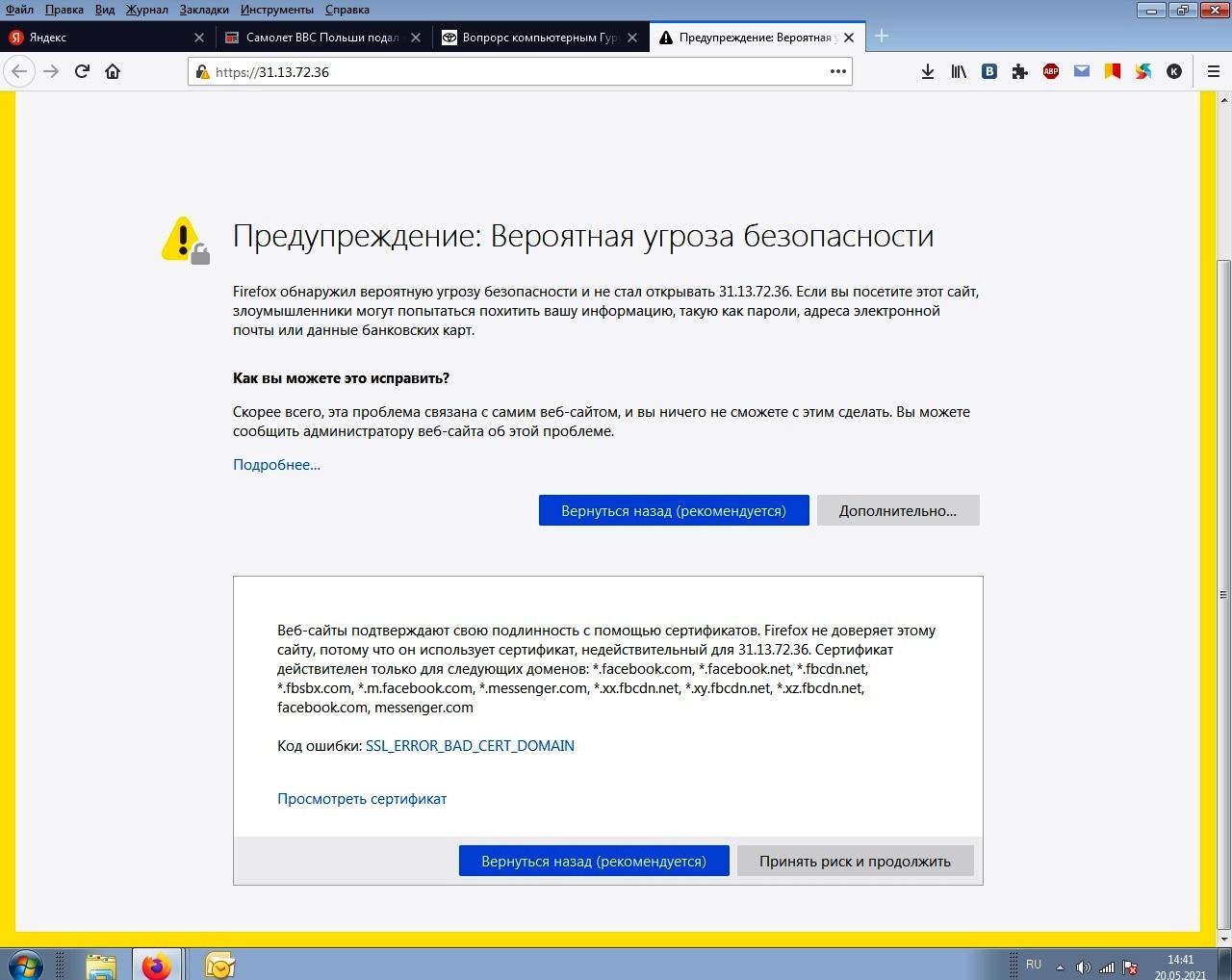Click the VK extension icon

[989, 71]
